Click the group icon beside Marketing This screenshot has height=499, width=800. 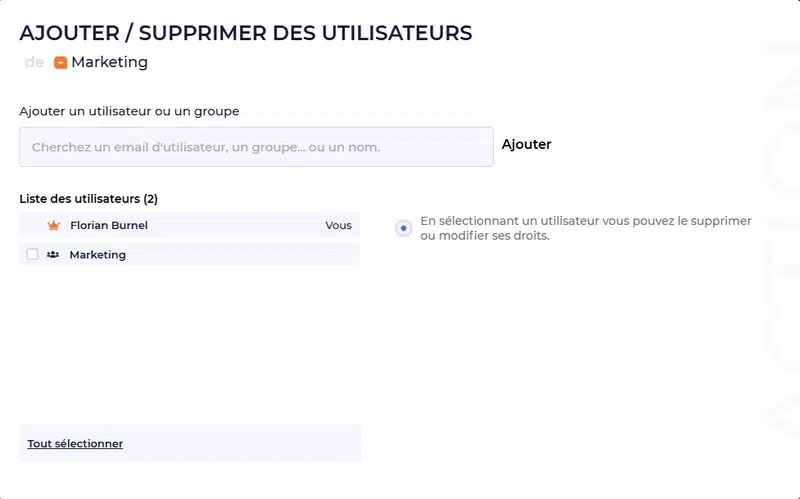(53, 255)
